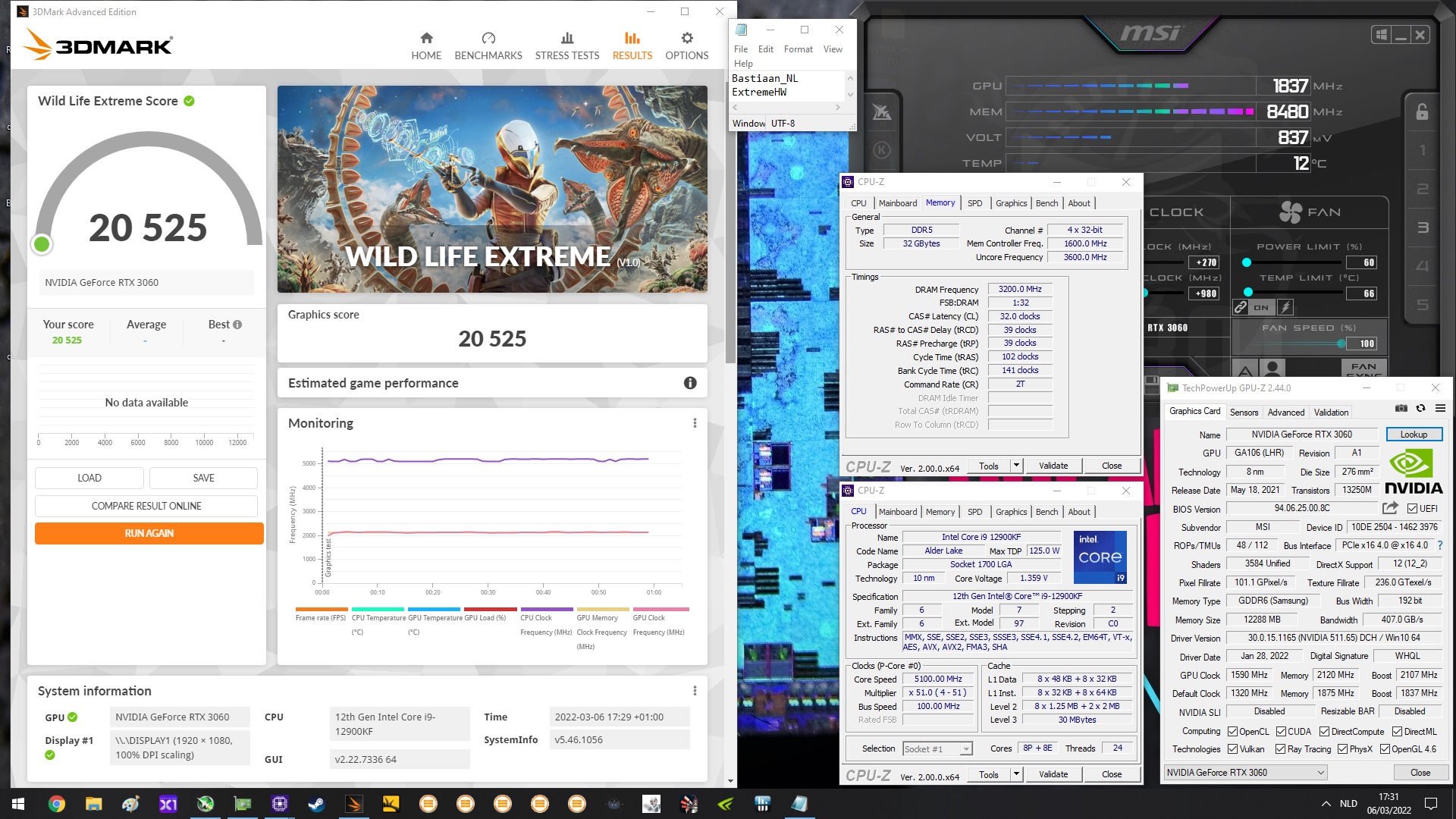Open Steam from the taskbar

(316, 804)
